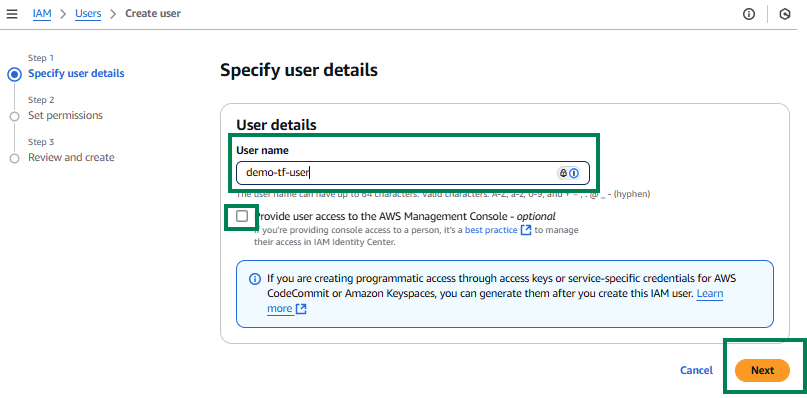Select the Step 3 Review and create indicator
The width and height of the screenshot is (807, 398).
click(14, 158)
